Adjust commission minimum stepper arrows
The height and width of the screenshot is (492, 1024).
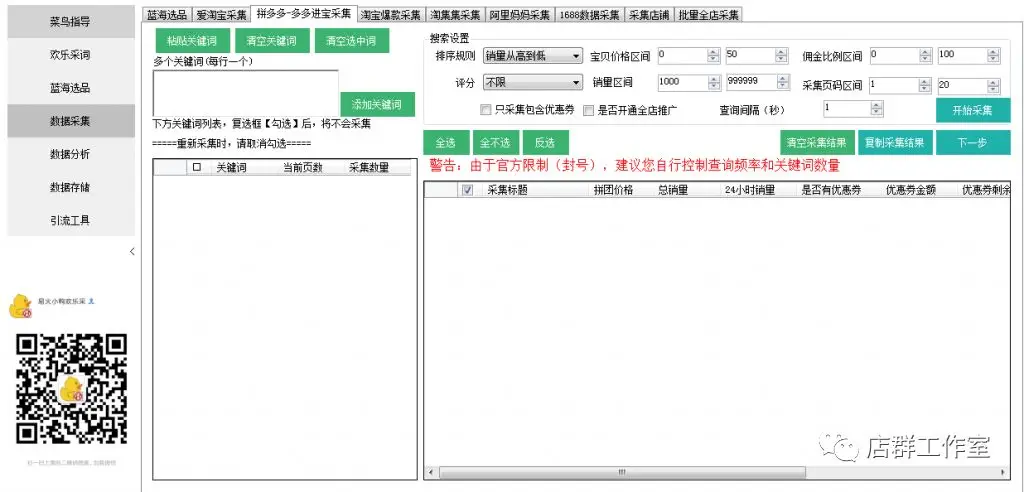point(925,56)
